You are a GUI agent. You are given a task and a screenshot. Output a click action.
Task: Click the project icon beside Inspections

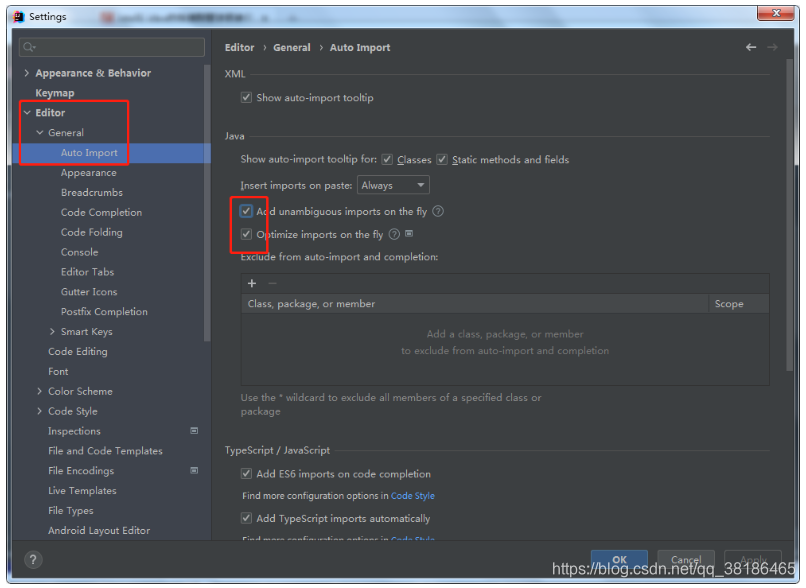pyautogui.click(x=194, y=431)
